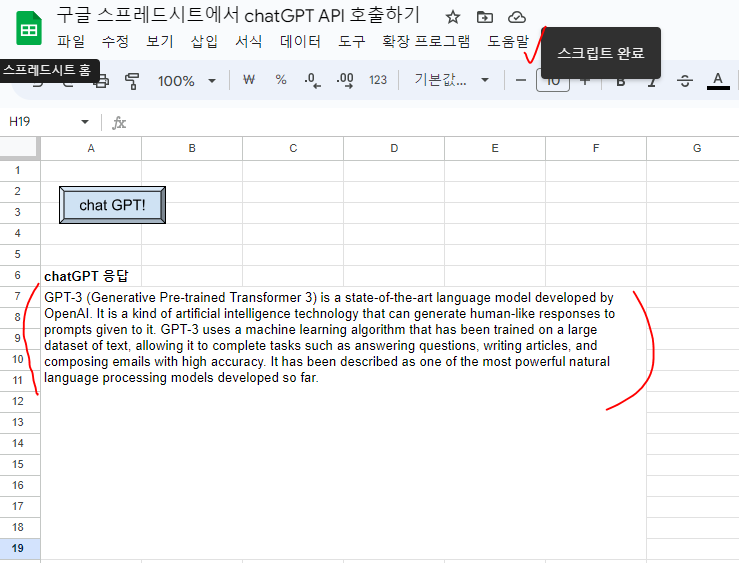Select column D header
739x563 pixels.
coord(394,148)
